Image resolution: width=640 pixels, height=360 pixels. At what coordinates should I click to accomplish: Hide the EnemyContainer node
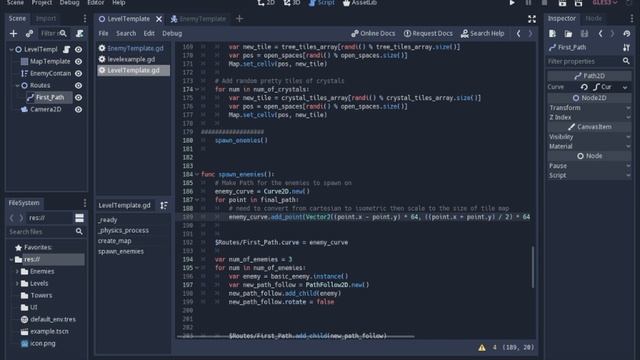pyautogui.click(x=78, y=73)
